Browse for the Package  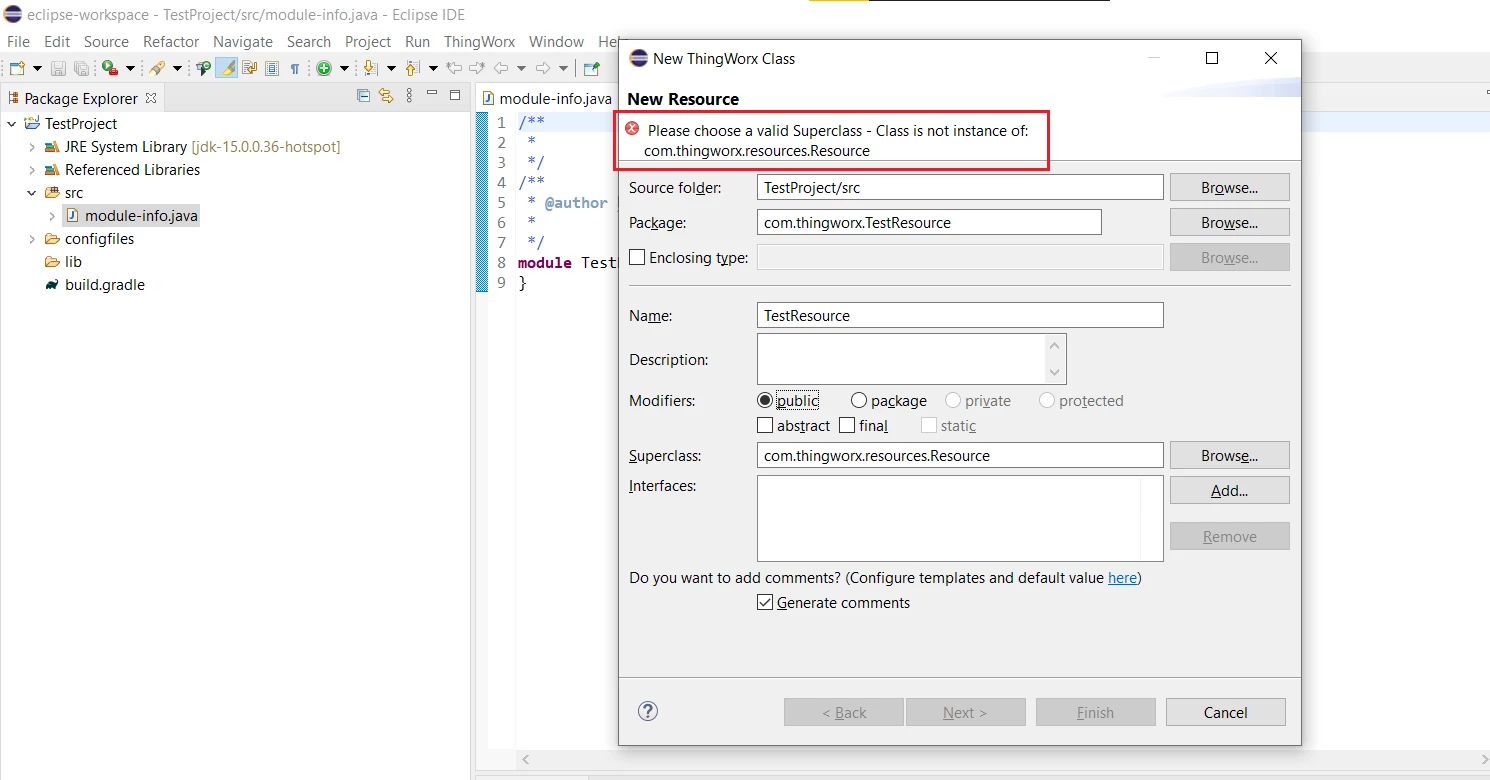coord(1229,222)
